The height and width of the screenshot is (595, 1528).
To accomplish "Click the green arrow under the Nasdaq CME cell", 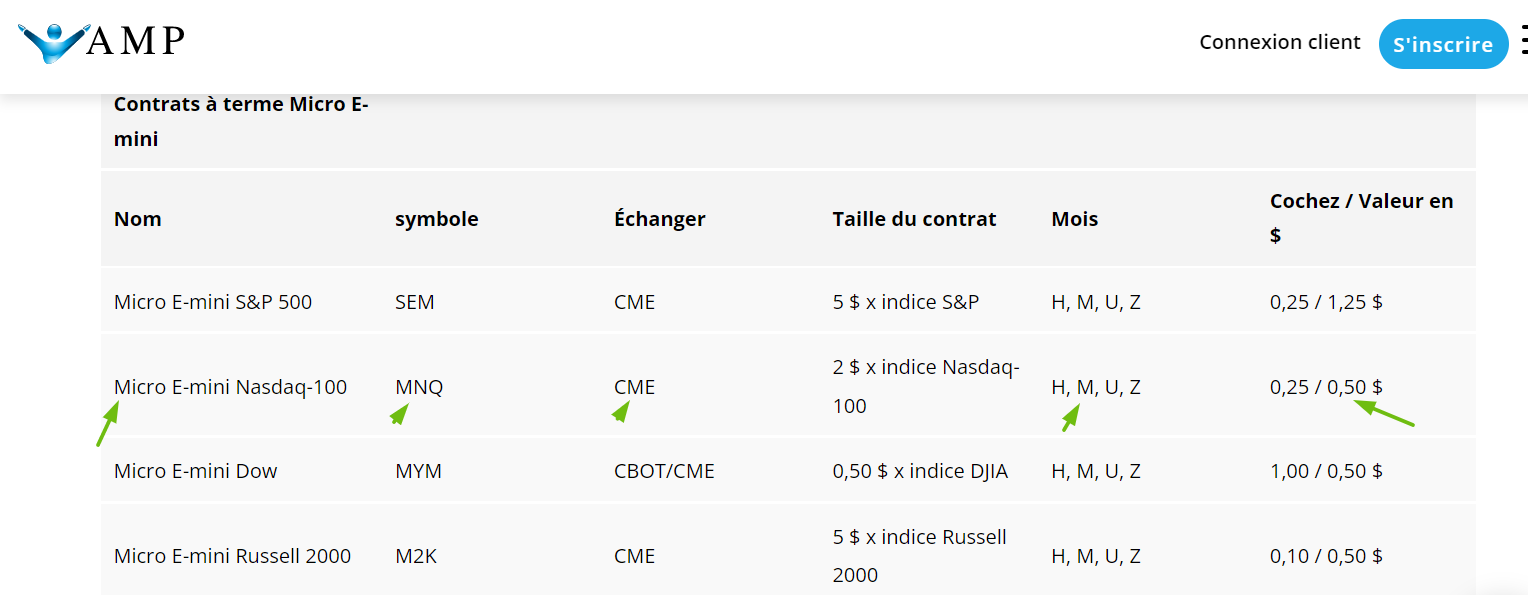I will click(621, 411).
